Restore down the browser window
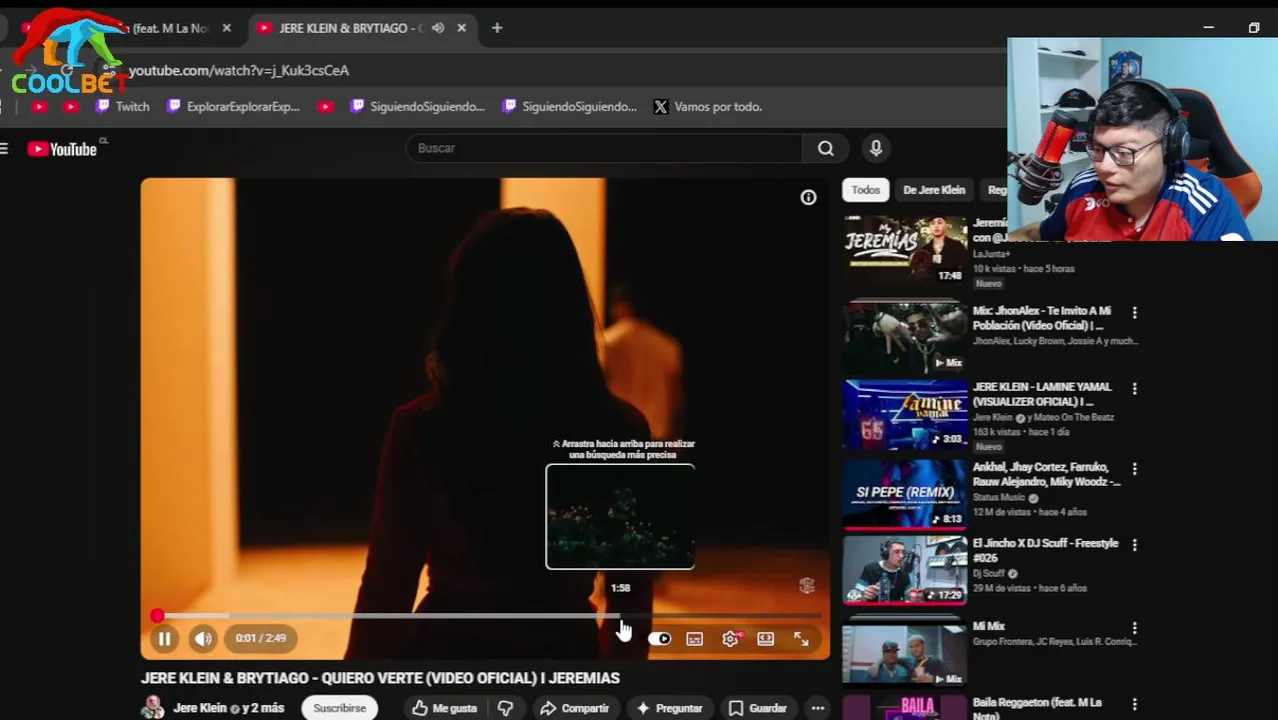1278x720 pixels. click(1254, 28)
